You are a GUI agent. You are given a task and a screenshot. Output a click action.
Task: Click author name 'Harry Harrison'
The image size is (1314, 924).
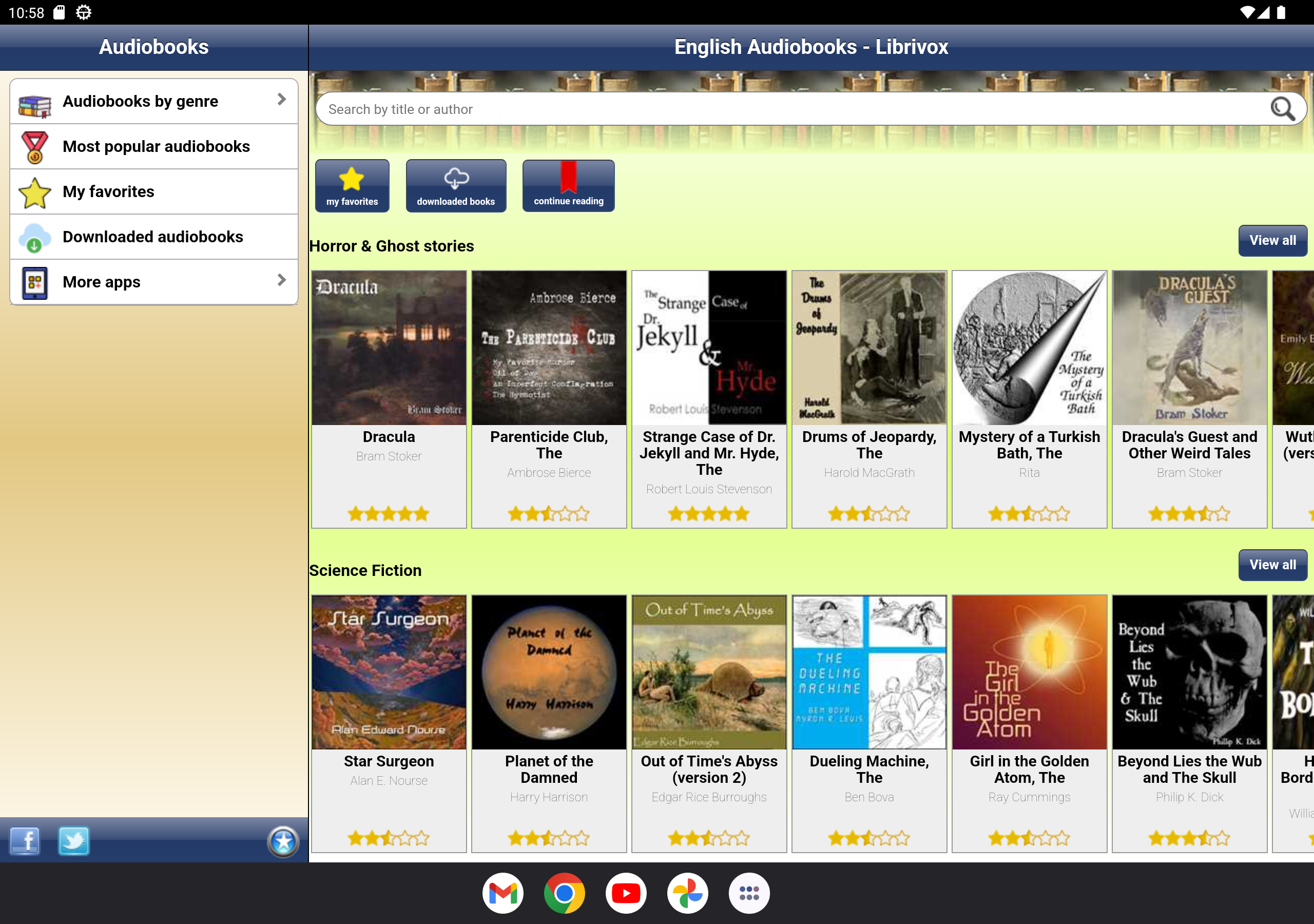click(x=549, y=798)
